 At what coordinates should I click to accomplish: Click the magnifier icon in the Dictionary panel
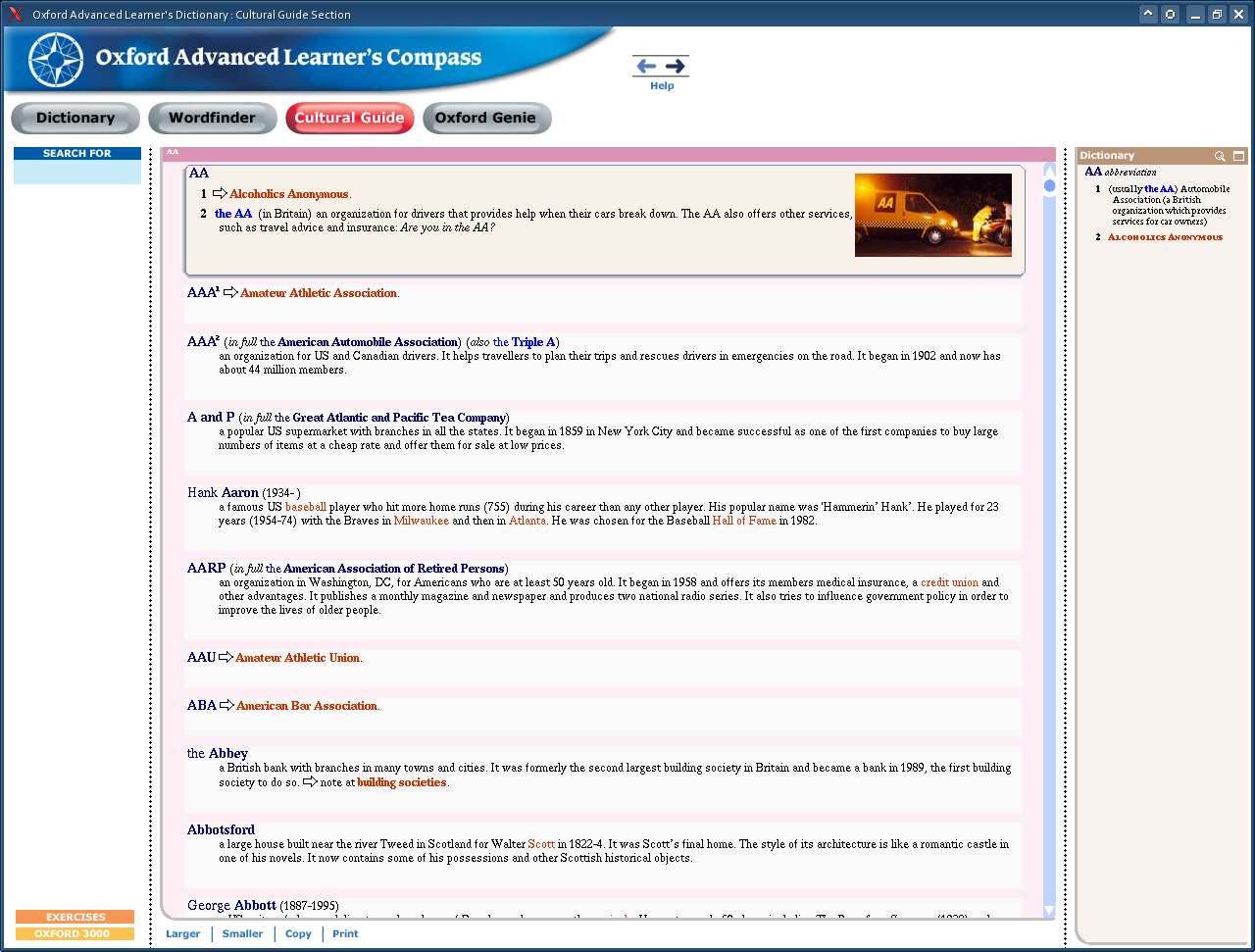click(x=1220, y=156)
